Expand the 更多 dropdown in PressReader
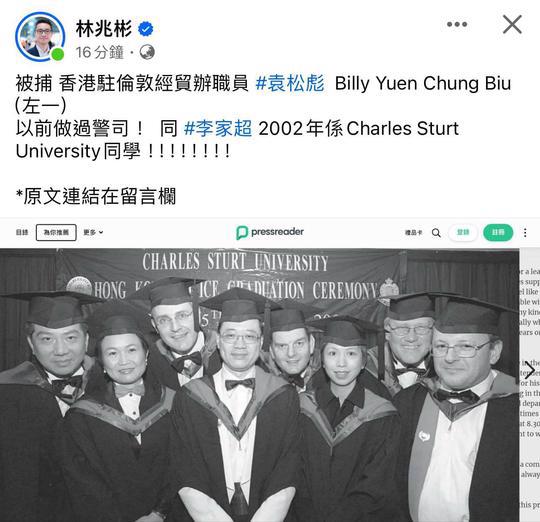Screen dimensions: 540x522 tap(93, 232)
